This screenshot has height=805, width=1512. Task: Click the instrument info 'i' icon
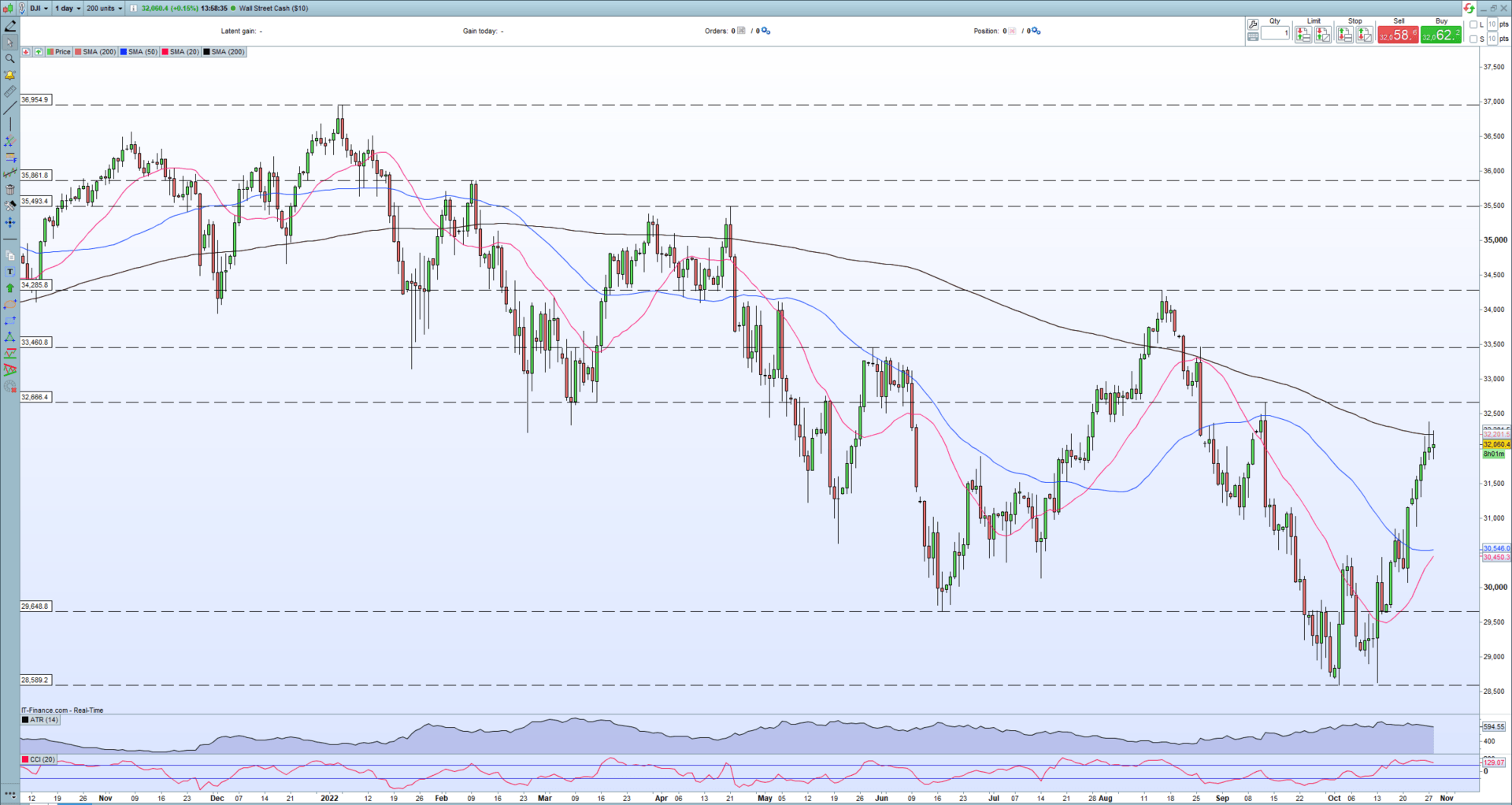tap(134, 8)
